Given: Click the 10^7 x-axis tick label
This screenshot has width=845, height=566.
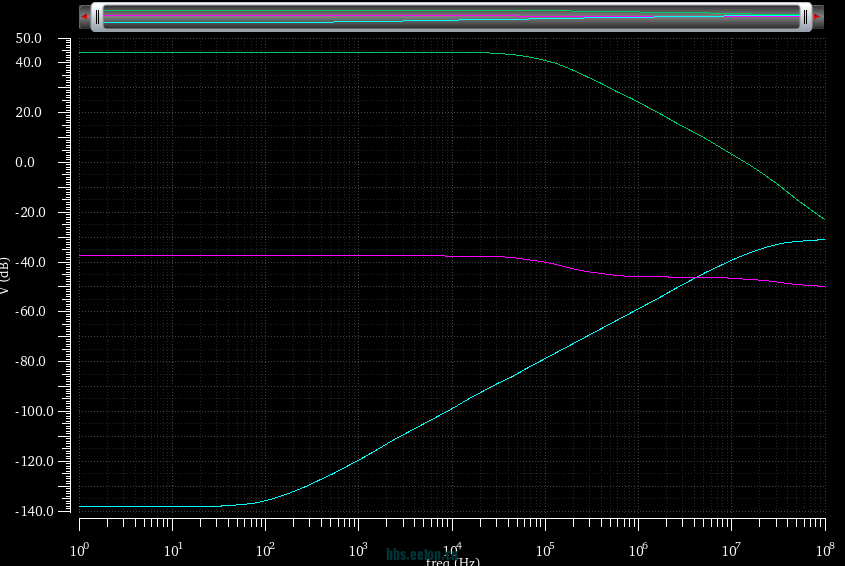Looking at the screenshot, I should click(732, 550).
